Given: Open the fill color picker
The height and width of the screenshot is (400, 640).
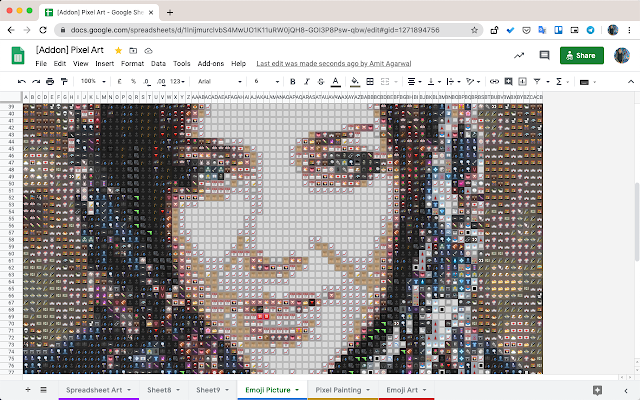Looking at the screenshot, I should (355, 82).
